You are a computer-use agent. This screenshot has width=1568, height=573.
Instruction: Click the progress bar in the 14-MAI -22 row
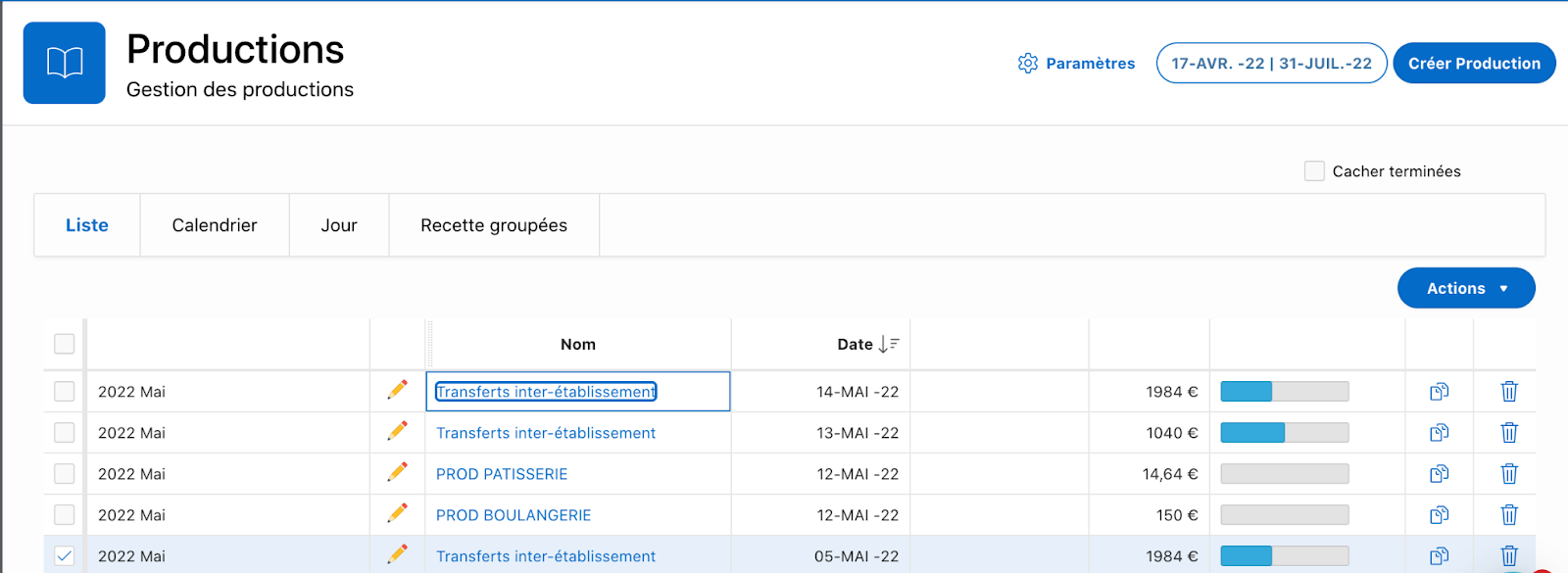[1285, 392]
